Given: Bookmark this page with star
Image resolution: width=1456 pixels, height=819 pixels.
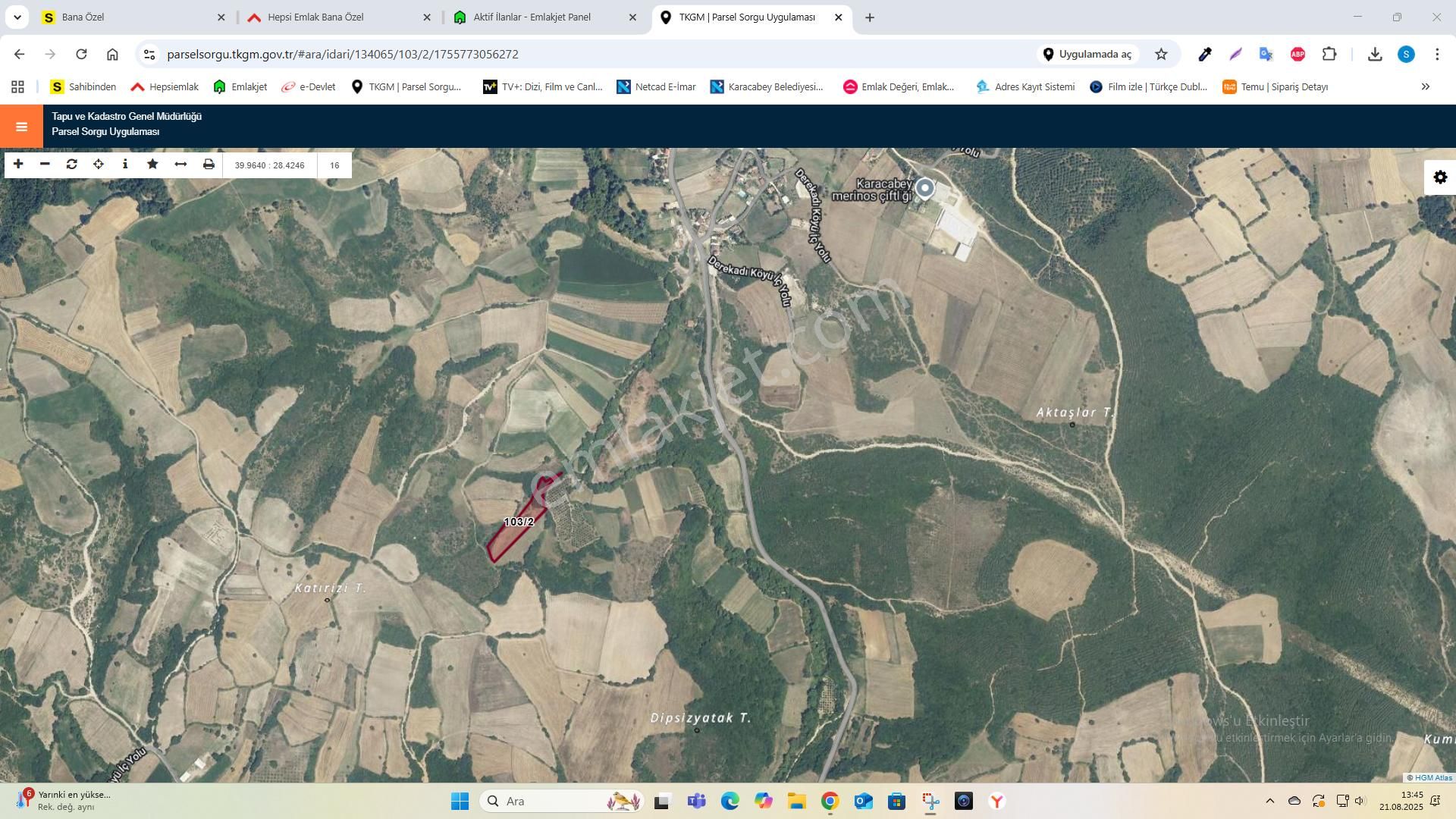Looking at the screenshot, I should [1161, 54].
